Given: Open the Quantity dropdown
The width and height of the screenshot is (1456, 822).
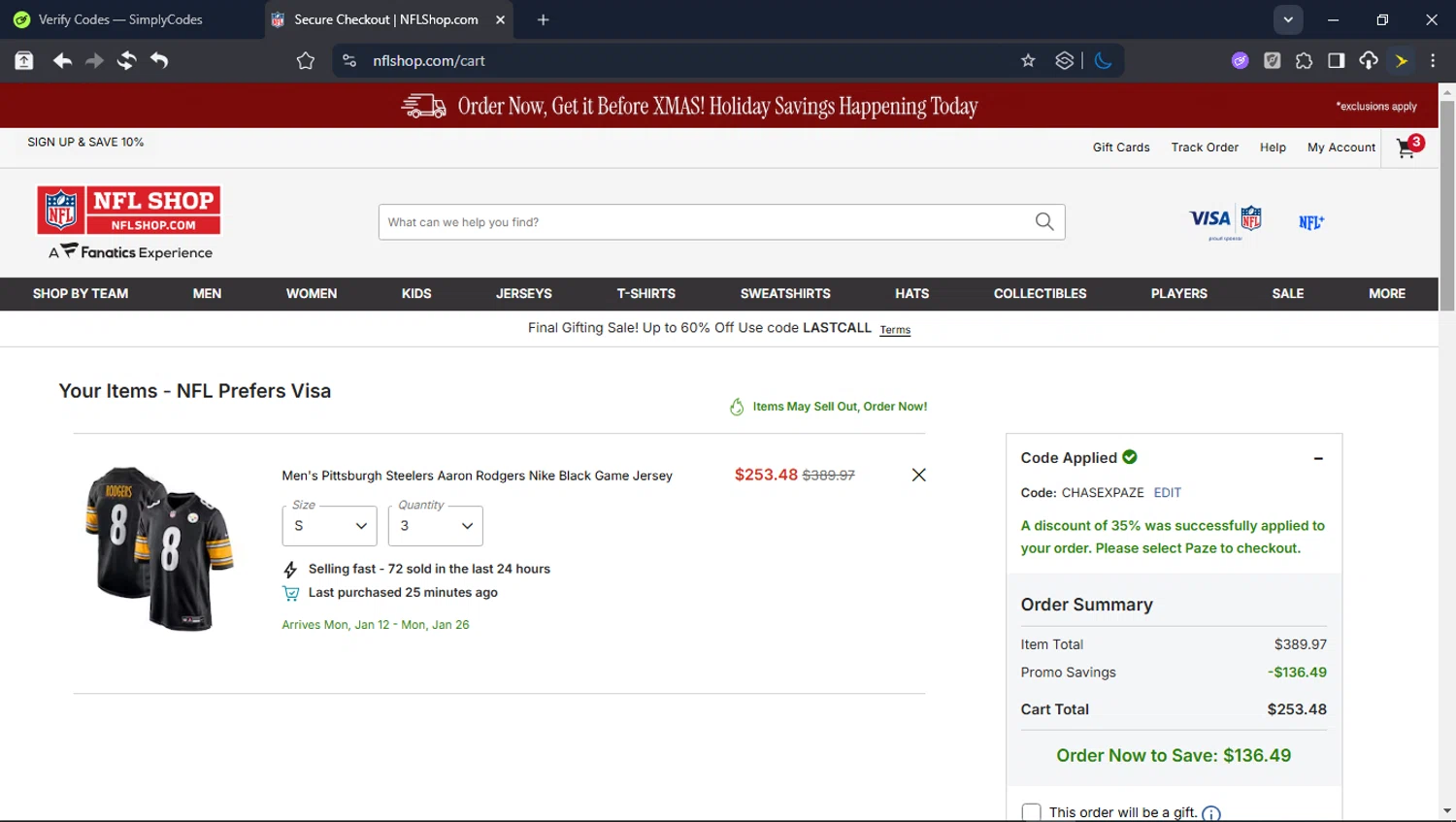Looking at the screenshot, I should point(435,526).
